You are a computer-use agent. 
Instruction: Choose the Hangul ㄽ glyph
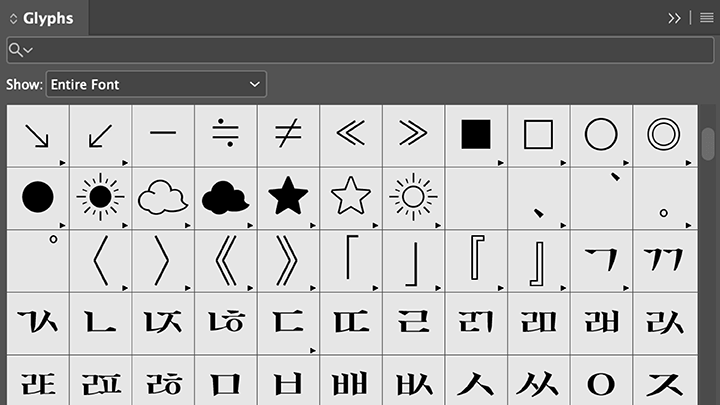(x=665, y=323)
